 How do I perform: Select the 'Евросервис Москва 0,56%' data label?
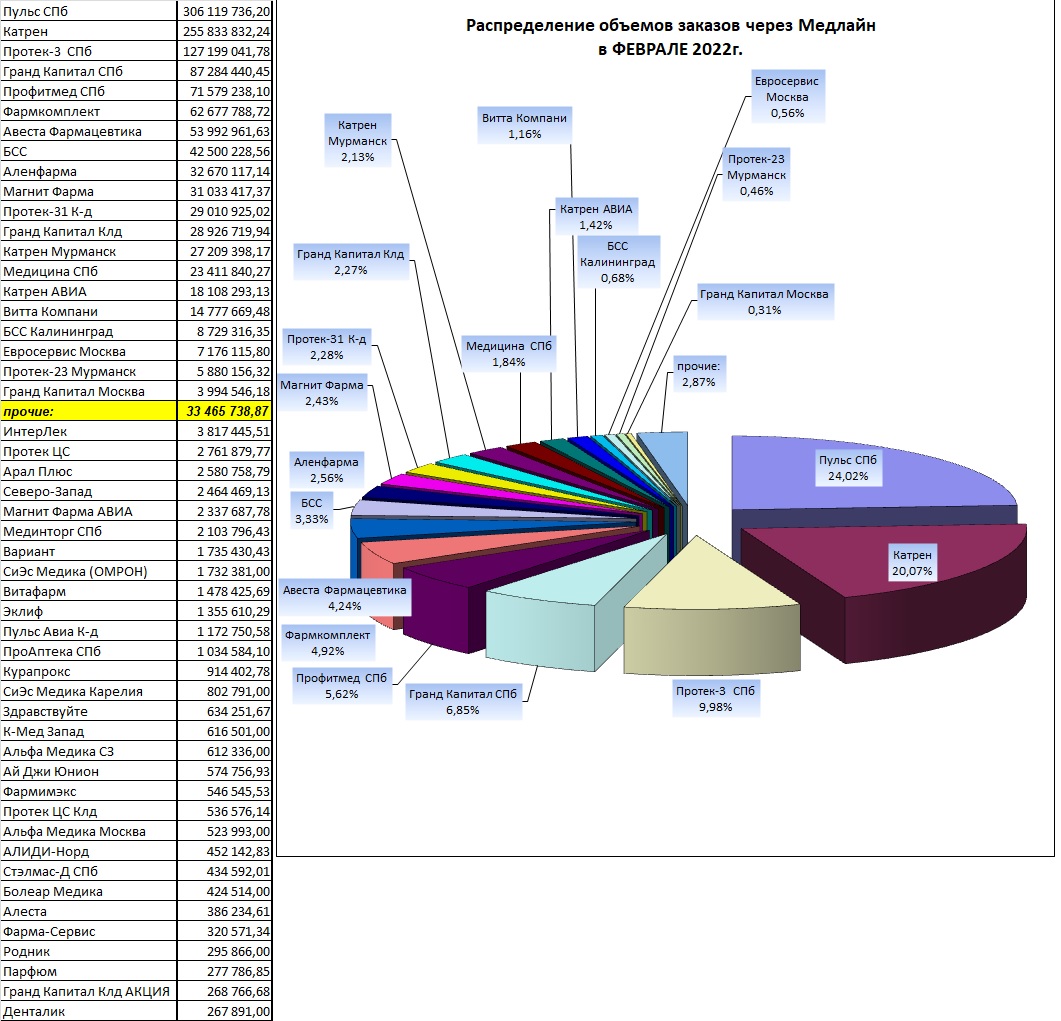(787, 97)
